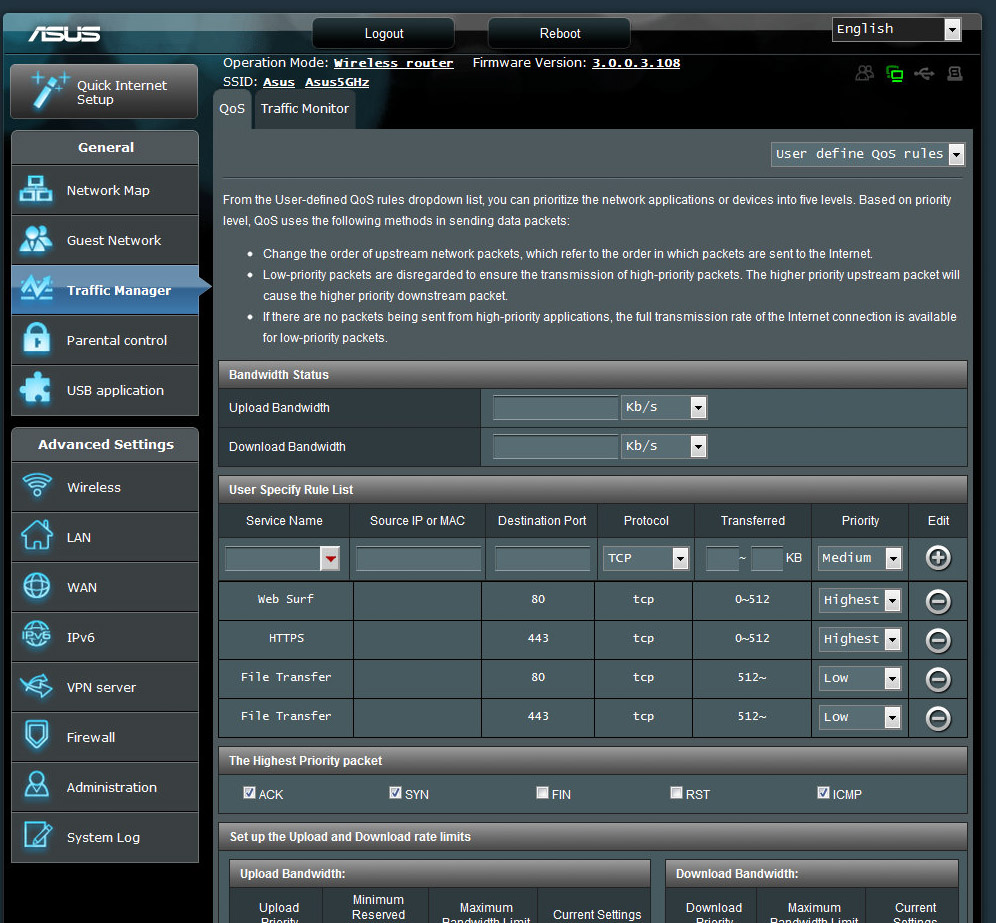Open the Medium priority dropdown
The width and height of the screenshot is (996, 923).
pos(860,558)
